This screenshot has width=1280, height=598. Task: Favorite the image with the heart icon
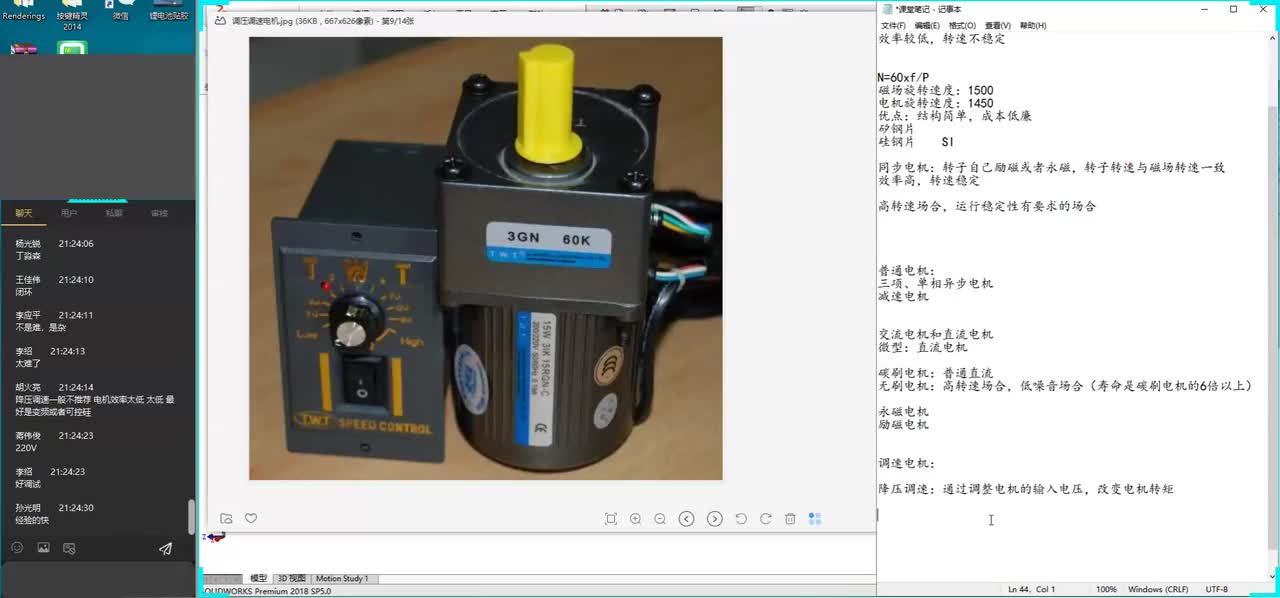click(251, 518)
